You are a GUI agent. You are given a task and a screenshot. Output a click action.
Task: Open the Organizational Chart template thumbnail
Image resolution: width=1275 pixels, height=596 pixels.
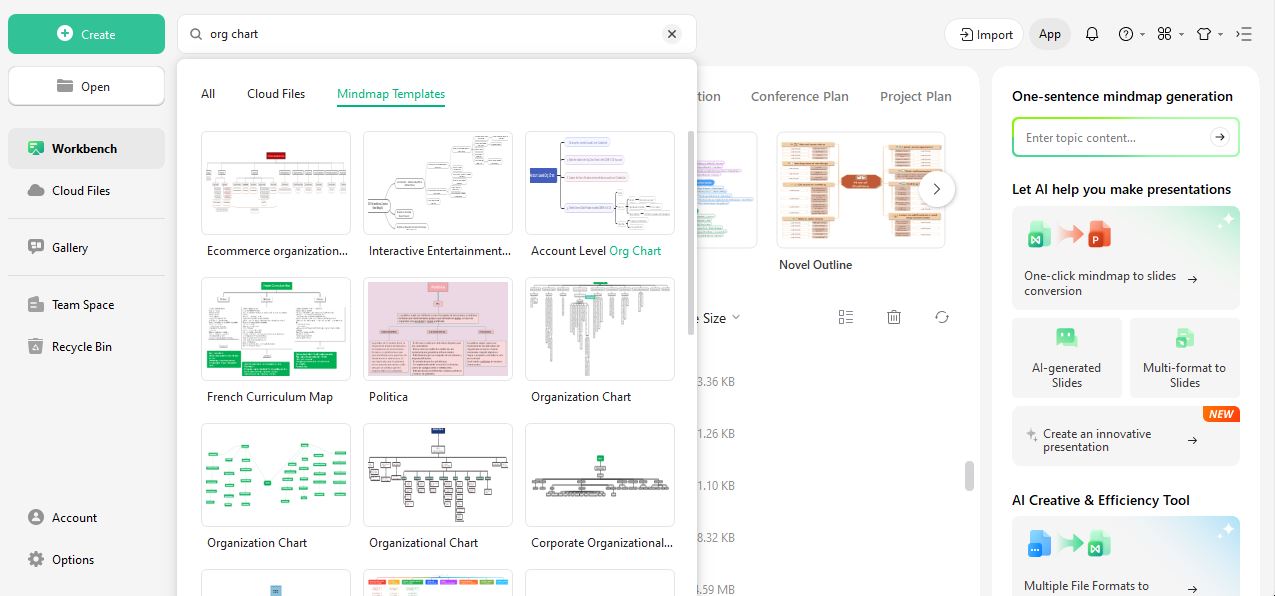point(438,475)
